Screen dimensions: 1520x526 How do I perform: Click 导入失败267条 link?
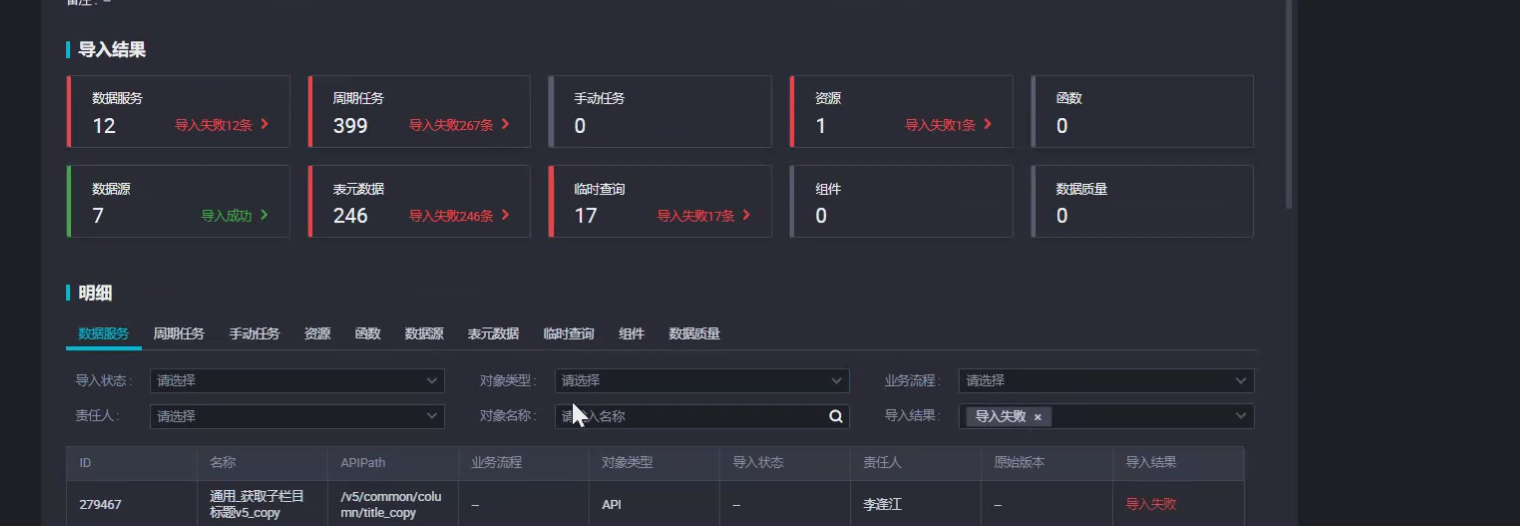(x=451, y=125)
